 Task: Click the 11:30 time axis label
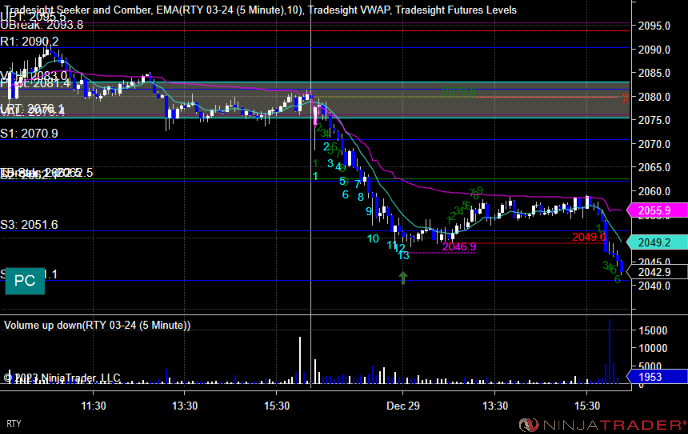click(93, 406)
